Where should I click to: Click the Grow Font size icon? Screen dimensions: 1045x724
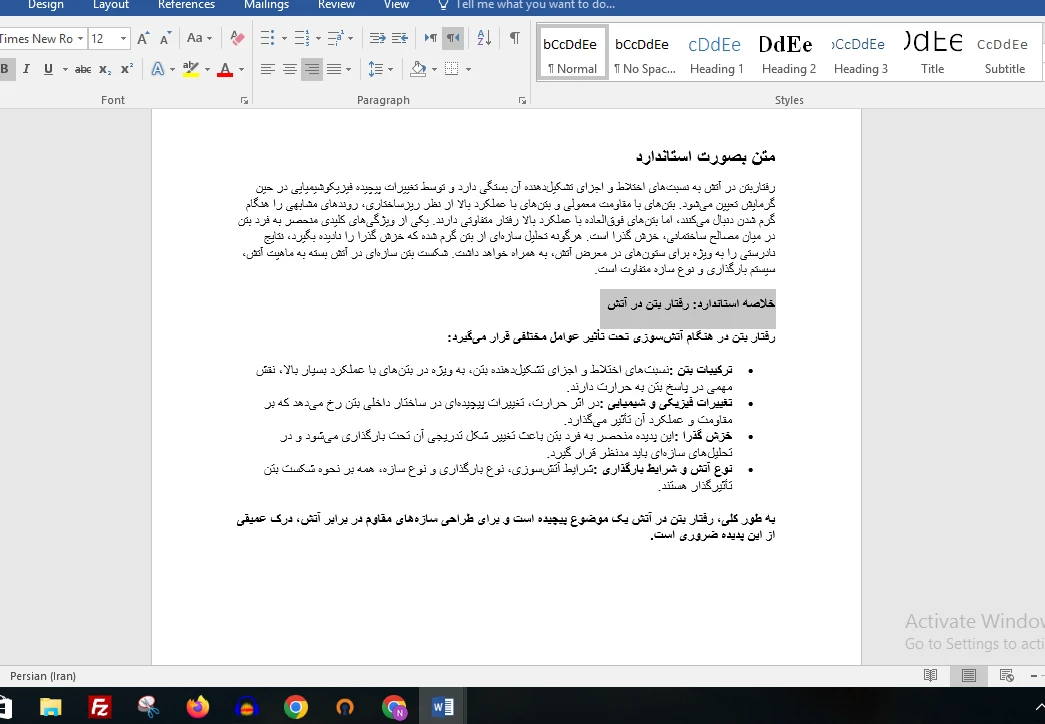143,39
